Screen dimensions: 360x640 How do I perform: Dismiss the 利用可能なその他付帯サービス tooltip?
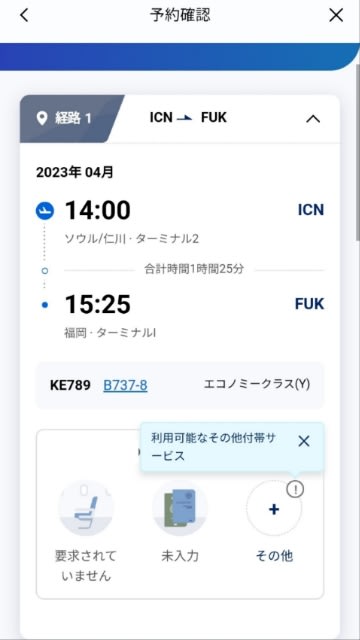point(304,441)
